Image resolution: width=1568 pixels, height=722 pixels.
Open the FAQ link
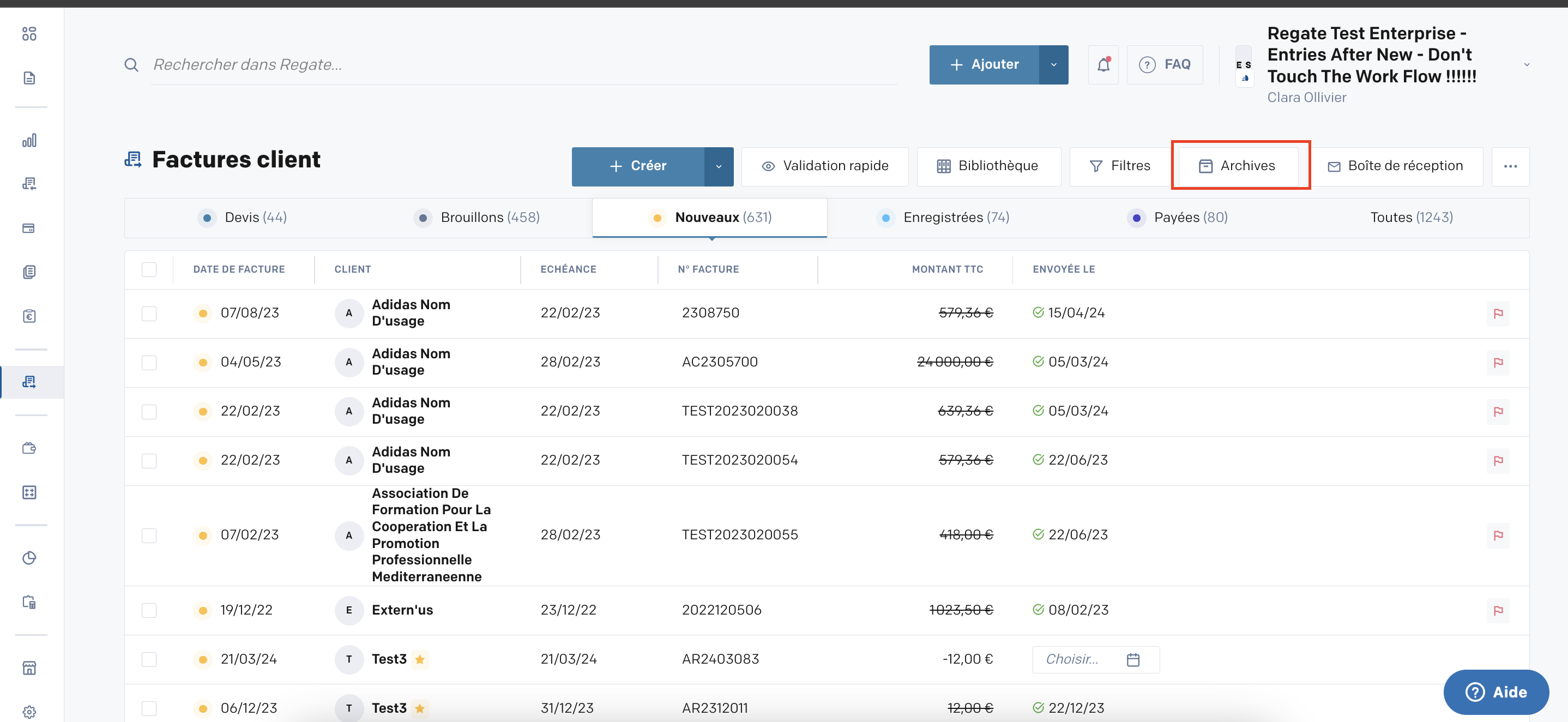1165,64
